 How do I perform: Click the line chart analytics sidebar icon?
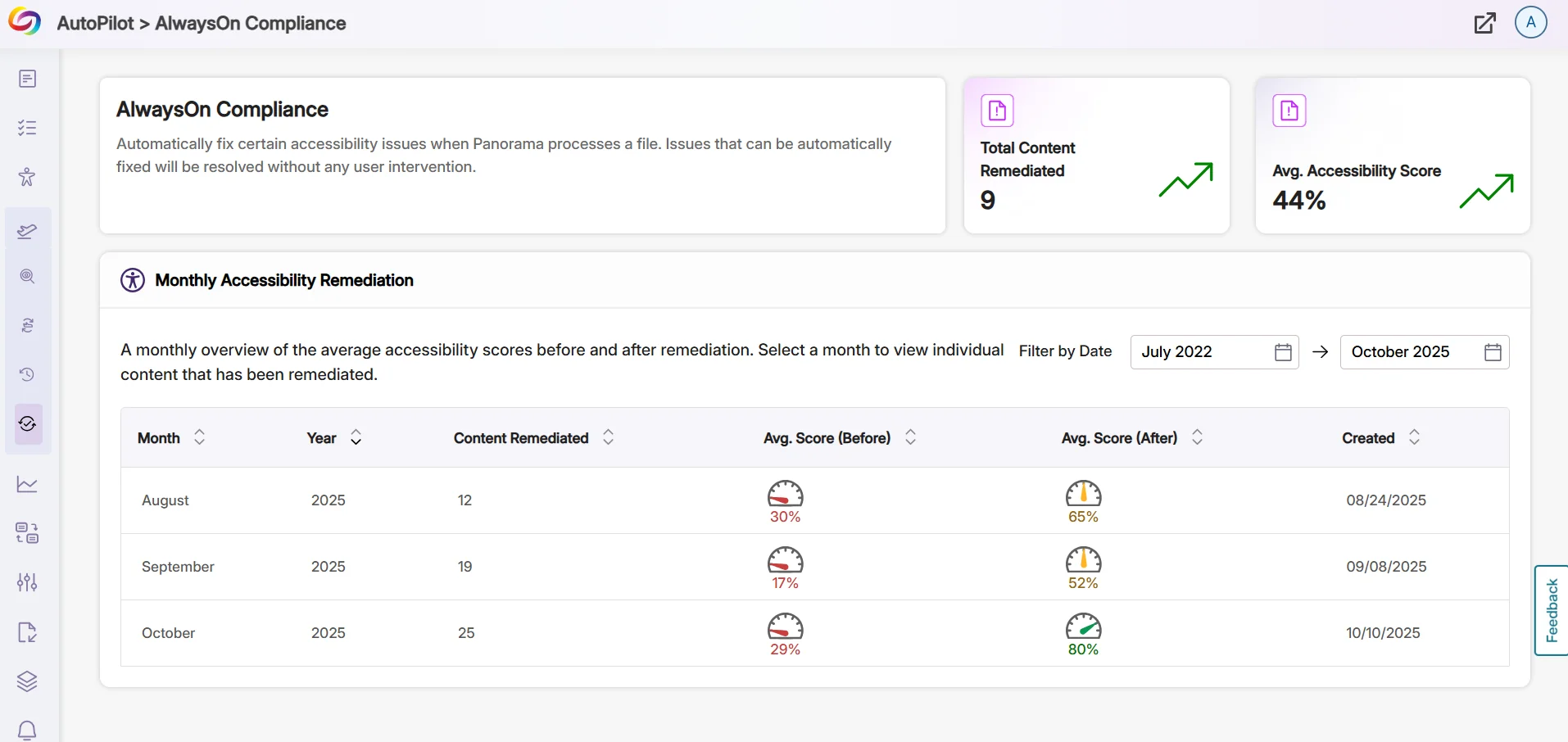point(27,484)
